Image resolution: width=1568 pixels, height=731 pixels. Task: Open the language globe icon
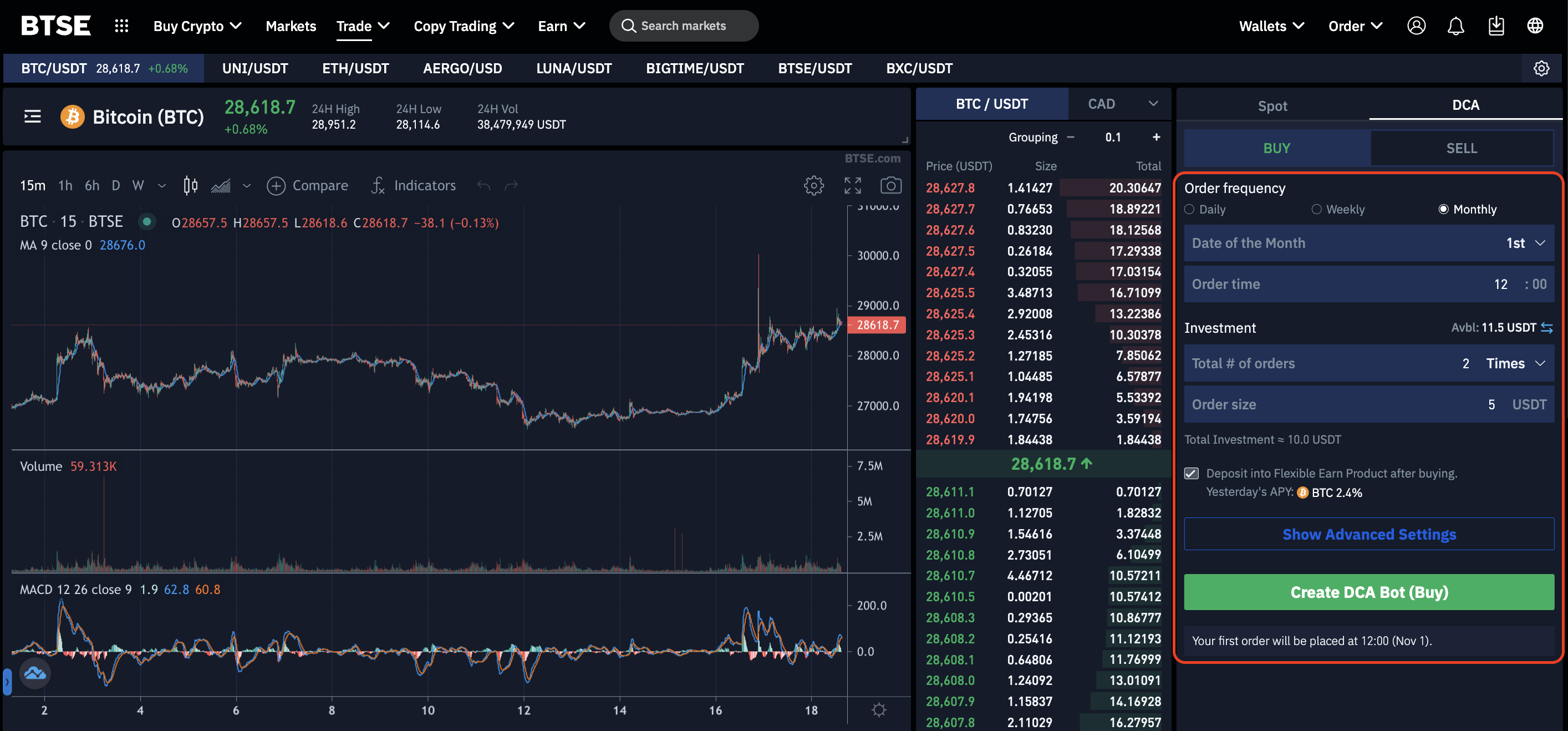pos(1535,26)
